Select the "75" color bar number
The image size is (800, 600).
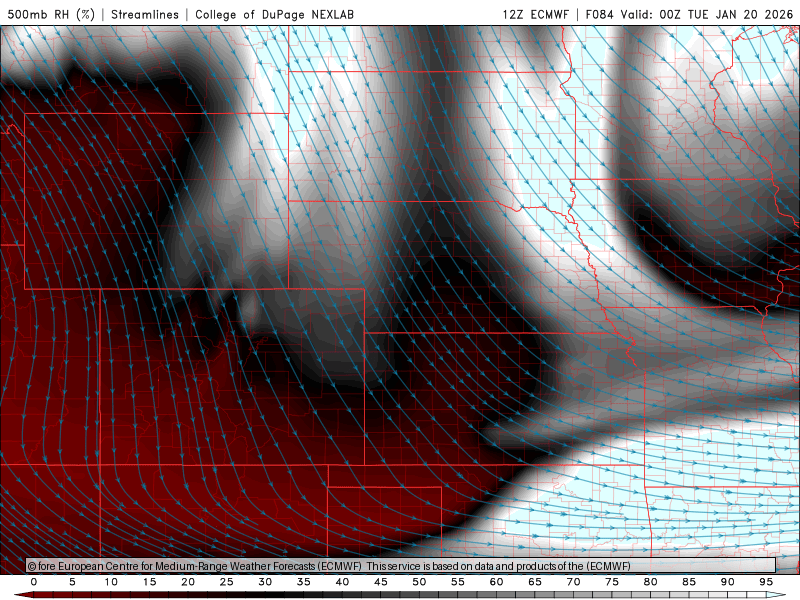click(x=611, y=582)
